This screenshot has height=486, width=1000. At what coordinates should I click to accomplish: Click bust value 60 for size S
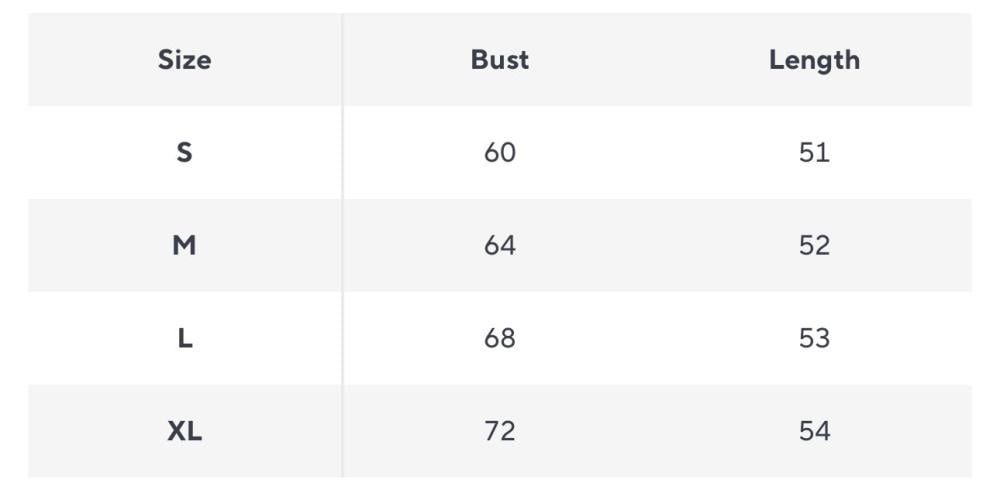click(499, 153)
